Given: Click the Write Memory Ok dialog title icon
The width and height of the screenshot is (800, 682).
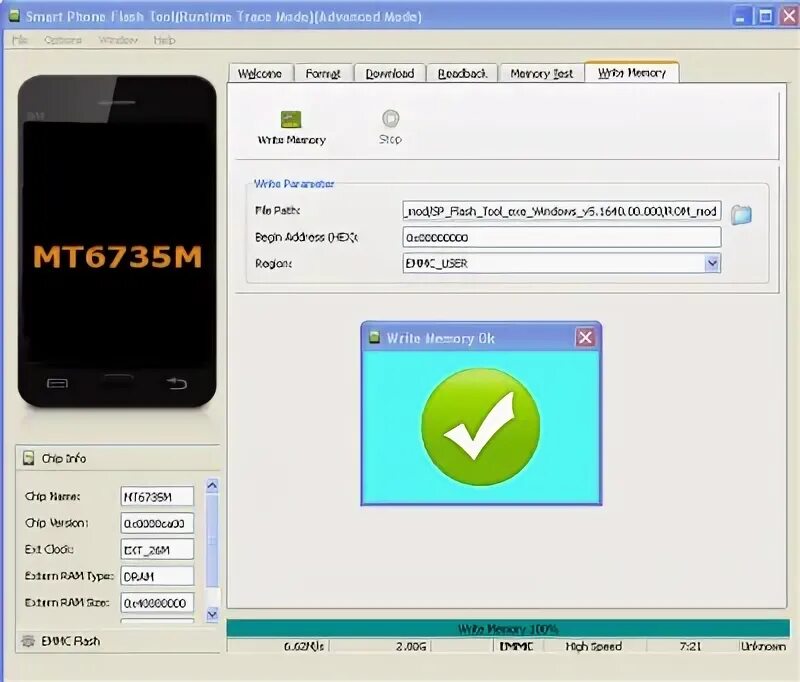Looking at the screenshot, I should (375, 337).
